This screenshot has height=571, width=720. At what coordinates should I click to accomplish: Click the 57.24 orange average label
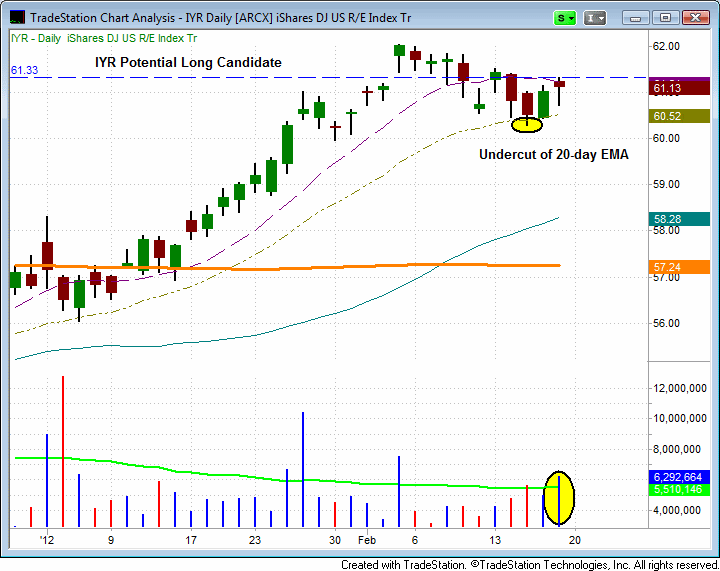[679, 267]
